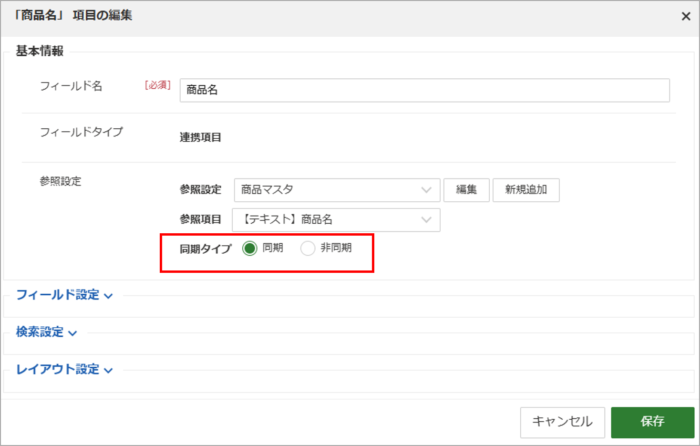This screenshot has width=700, height=446.
Task: Click the 基本情報 section heading
Action: (x=40, y=51)
